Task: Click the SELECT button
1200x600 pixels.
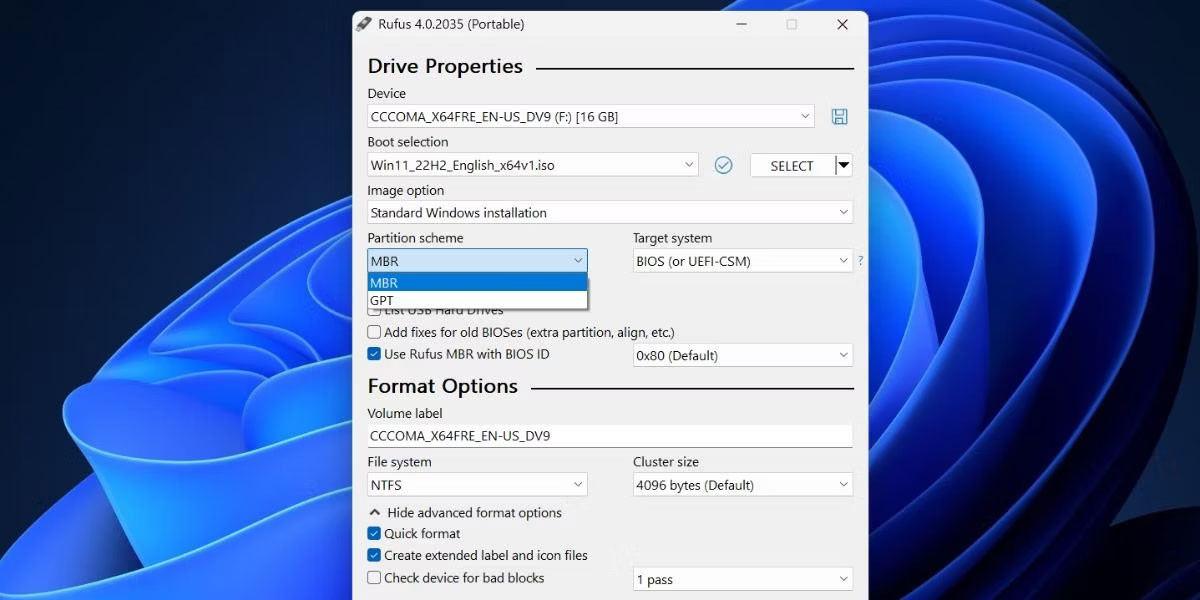Action: click(x=790, y=164)
